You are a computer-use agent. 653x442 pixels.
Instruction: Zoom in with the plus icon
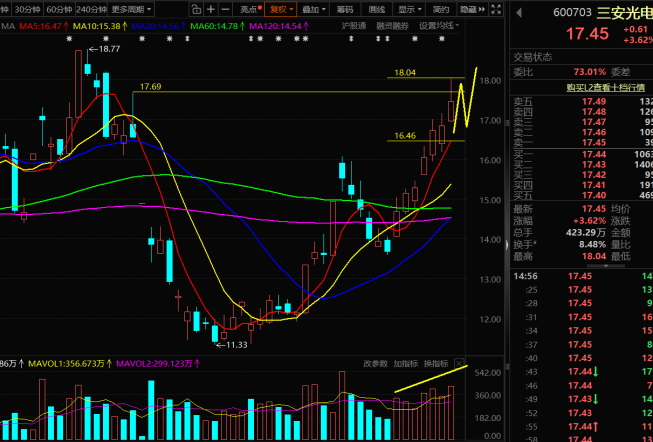211,9
